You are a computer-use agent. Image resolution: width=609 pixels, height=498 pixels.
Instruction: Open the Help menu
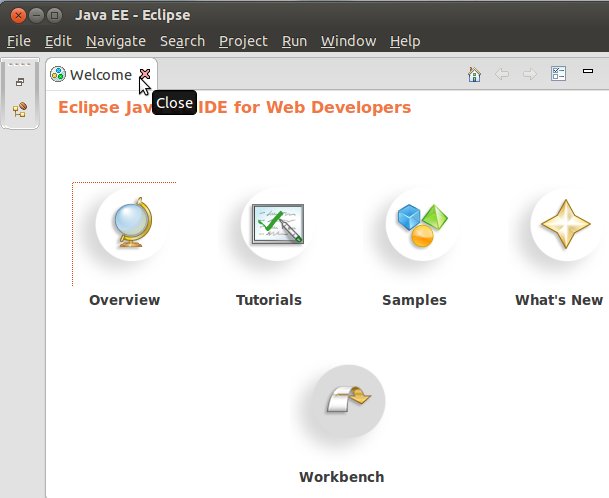405,41
